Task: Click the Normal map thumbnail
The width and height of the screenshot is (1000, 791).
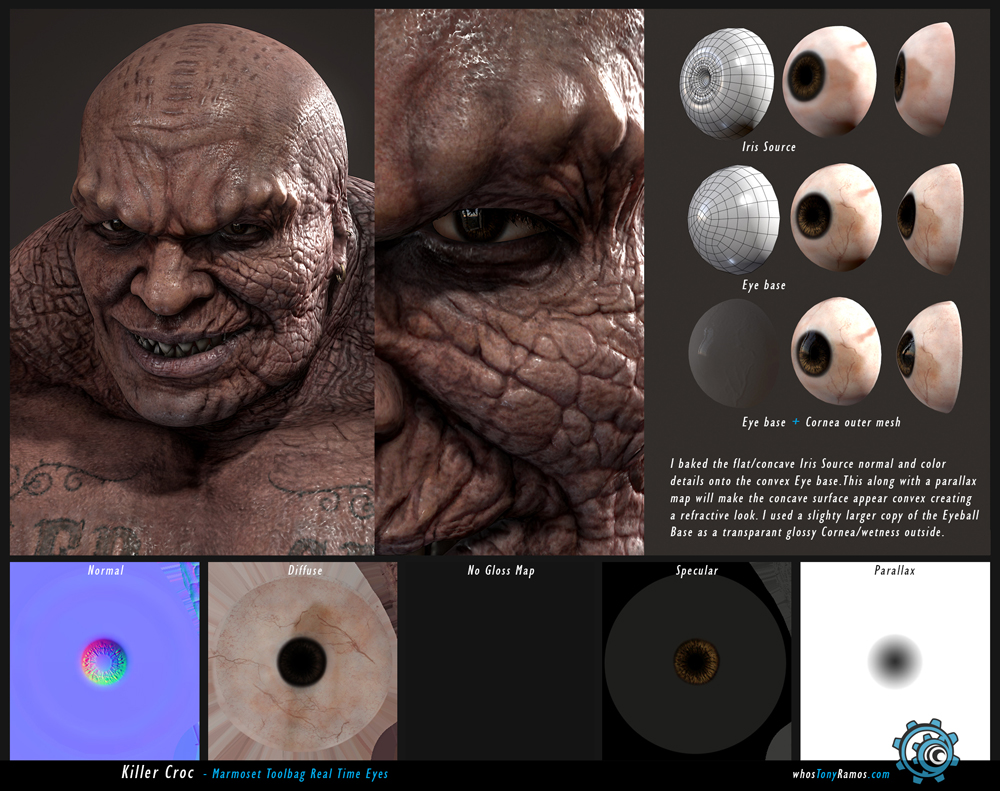Action: point(105,661)
